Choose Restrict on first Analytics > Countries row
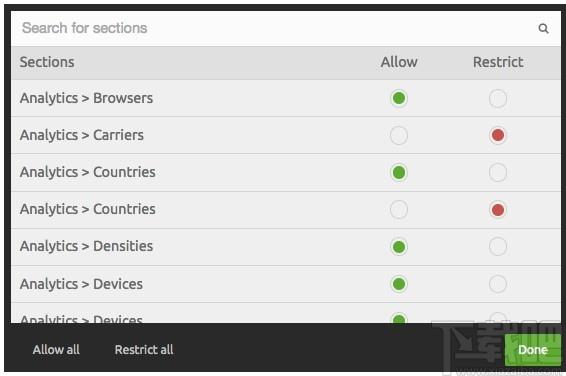 pyautogui.click(x=498, y=172)
